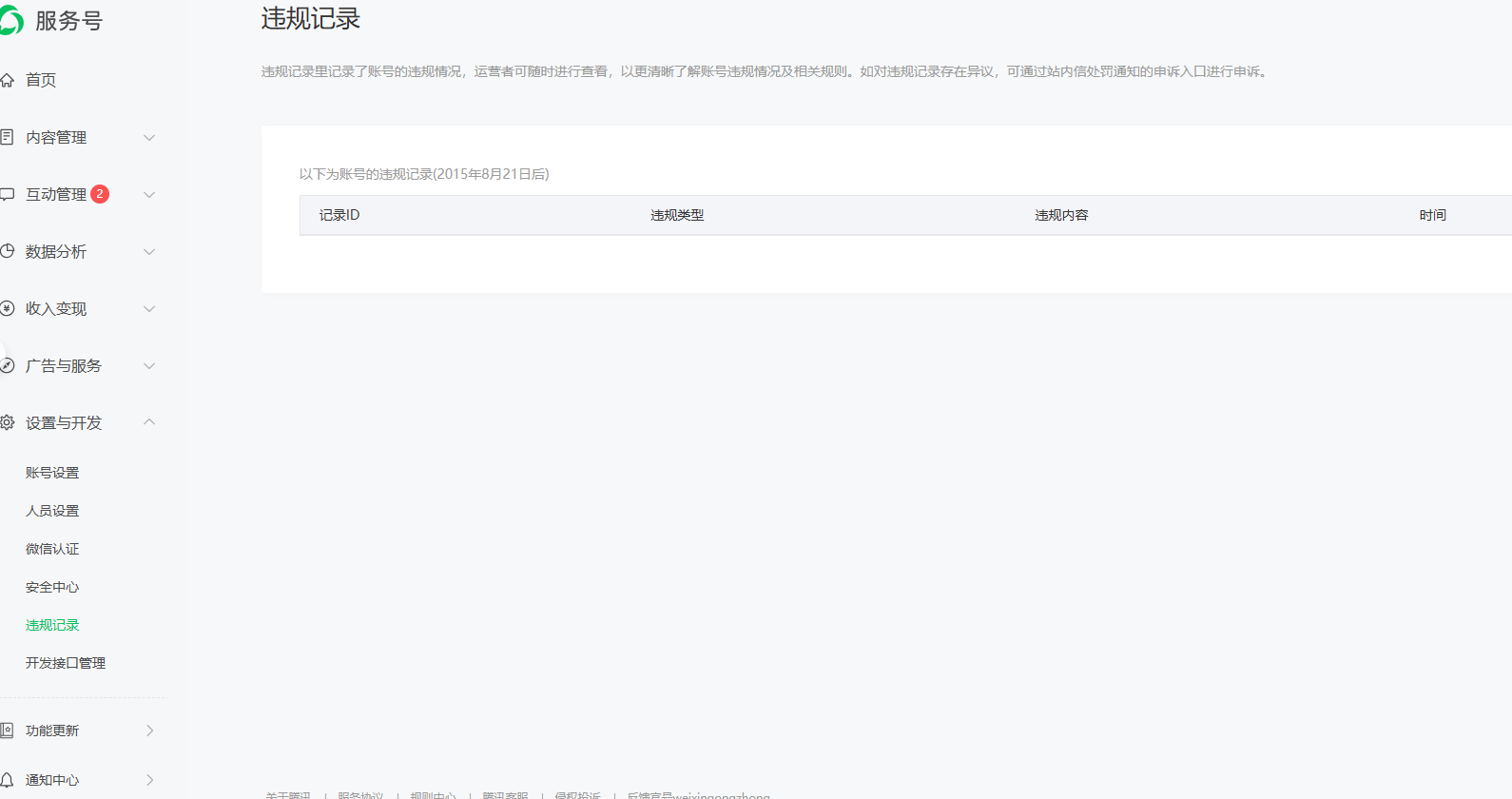The width and height of the screenshot is (1512, 799).
Task: Click the 违规类型 column header
Action: coord(677,215)
